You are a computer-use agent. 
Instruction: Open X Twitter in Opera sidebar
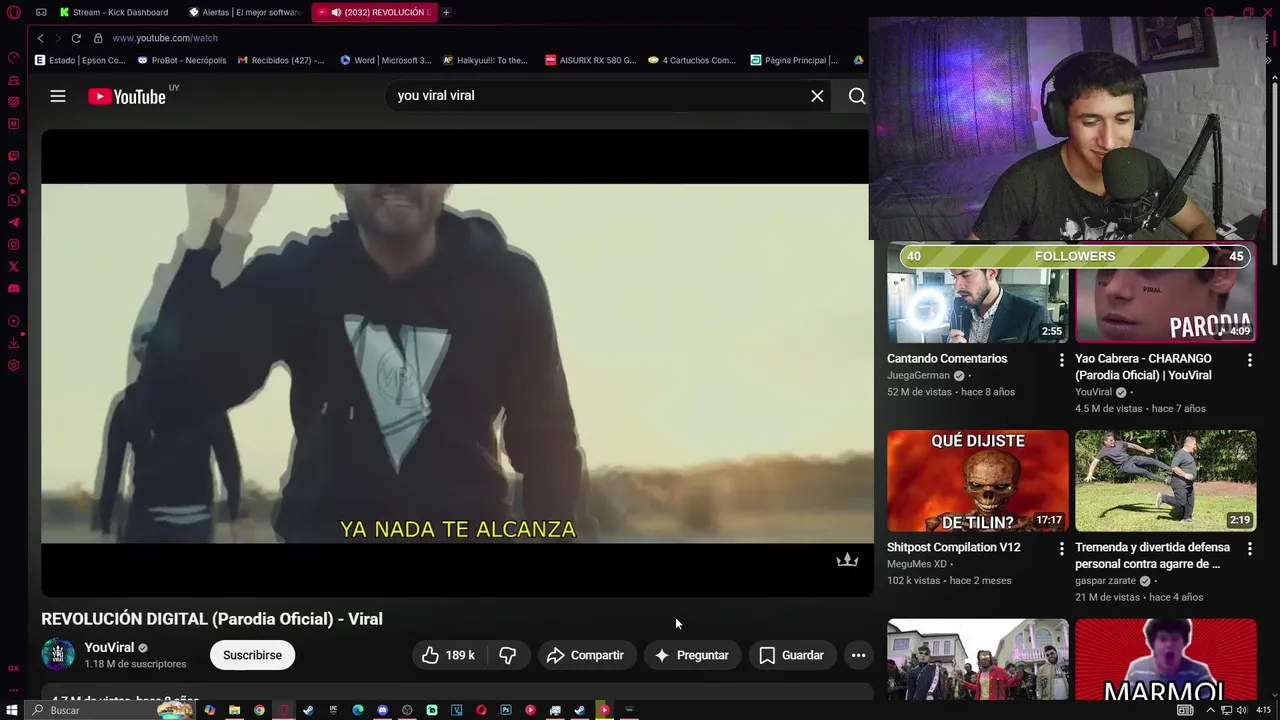14,267
